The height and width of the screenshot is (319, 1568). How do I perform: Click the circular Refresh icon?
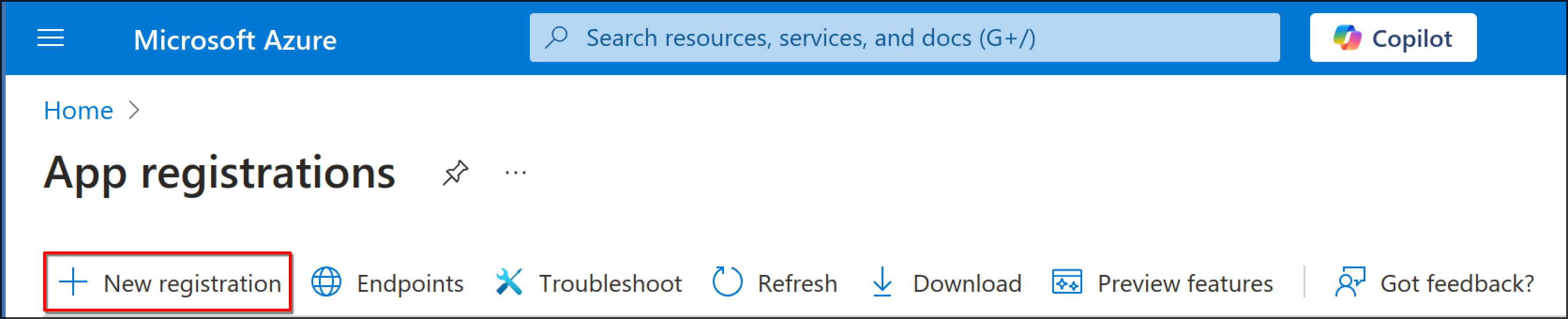tap(727, 282)
